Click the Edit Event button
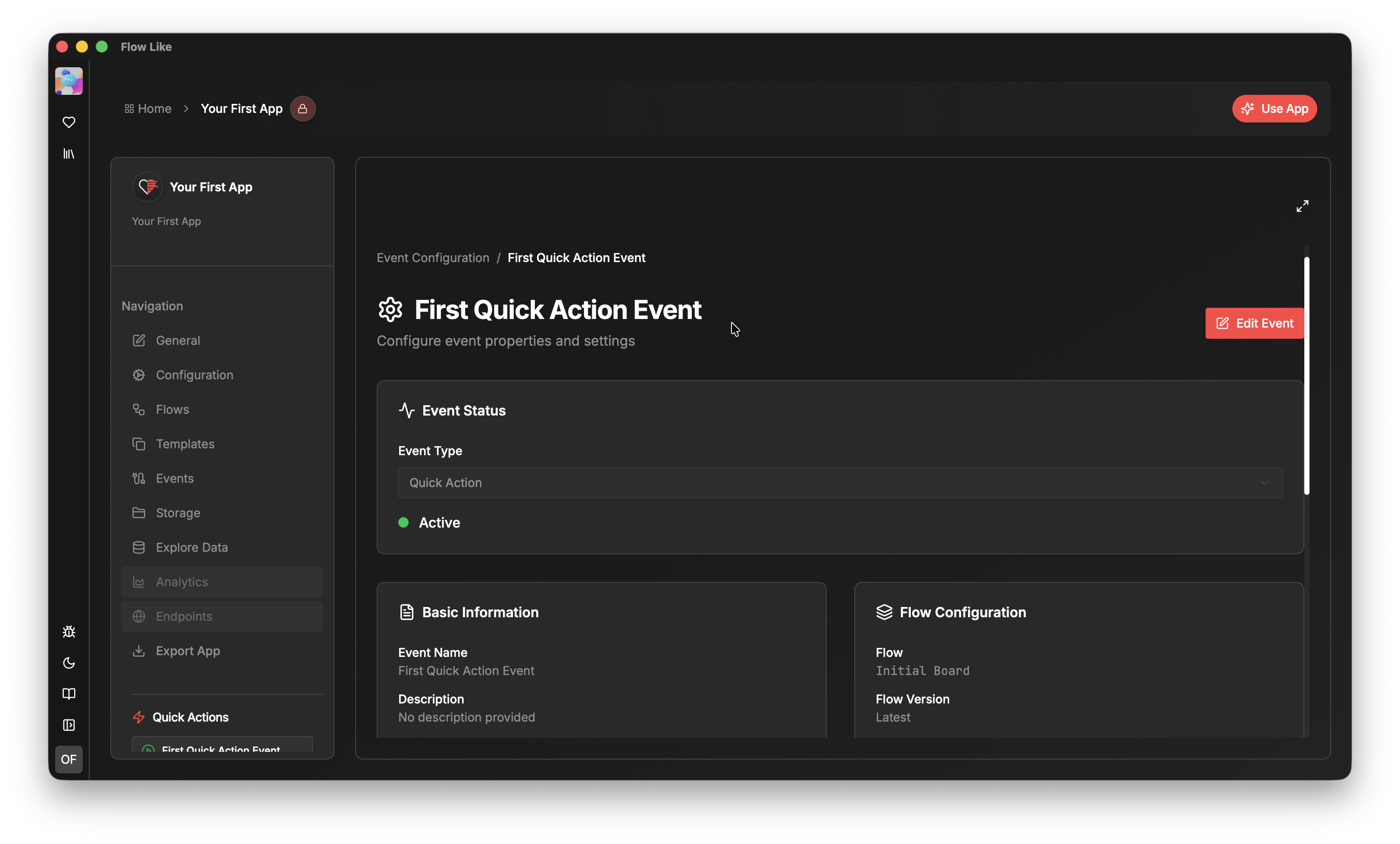This screenshot has height=844, width=1400. 1254,323
